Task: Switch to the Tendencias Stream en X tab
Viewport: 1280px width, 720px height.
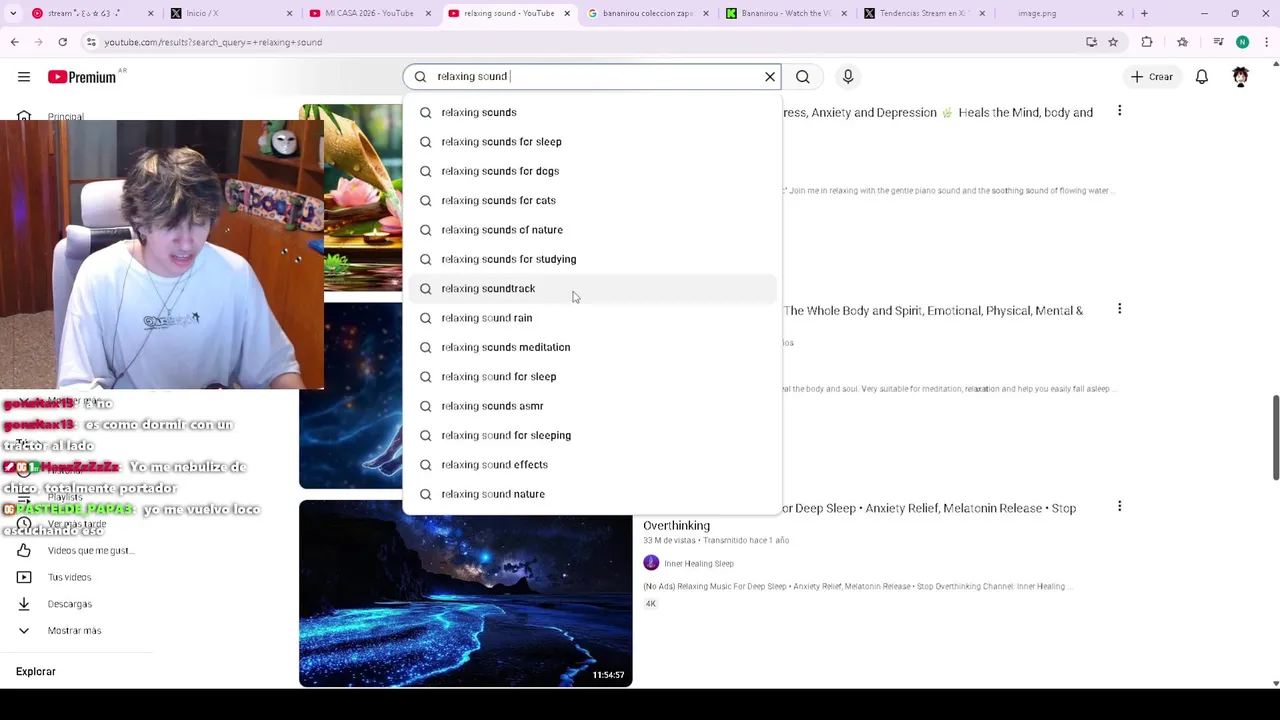Action: (923, 13)
